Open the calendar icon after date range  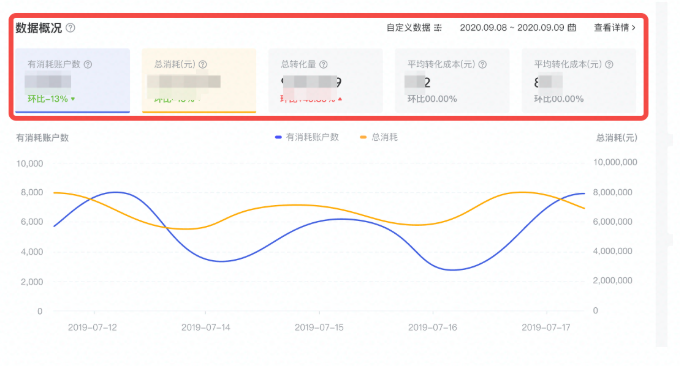(x=572, y=28)
